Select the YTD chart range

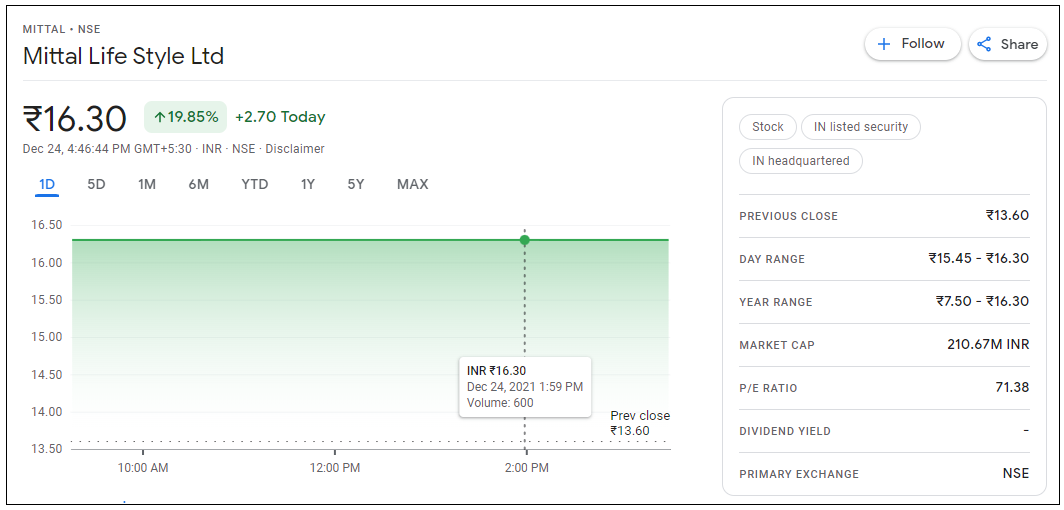(255, 184)
